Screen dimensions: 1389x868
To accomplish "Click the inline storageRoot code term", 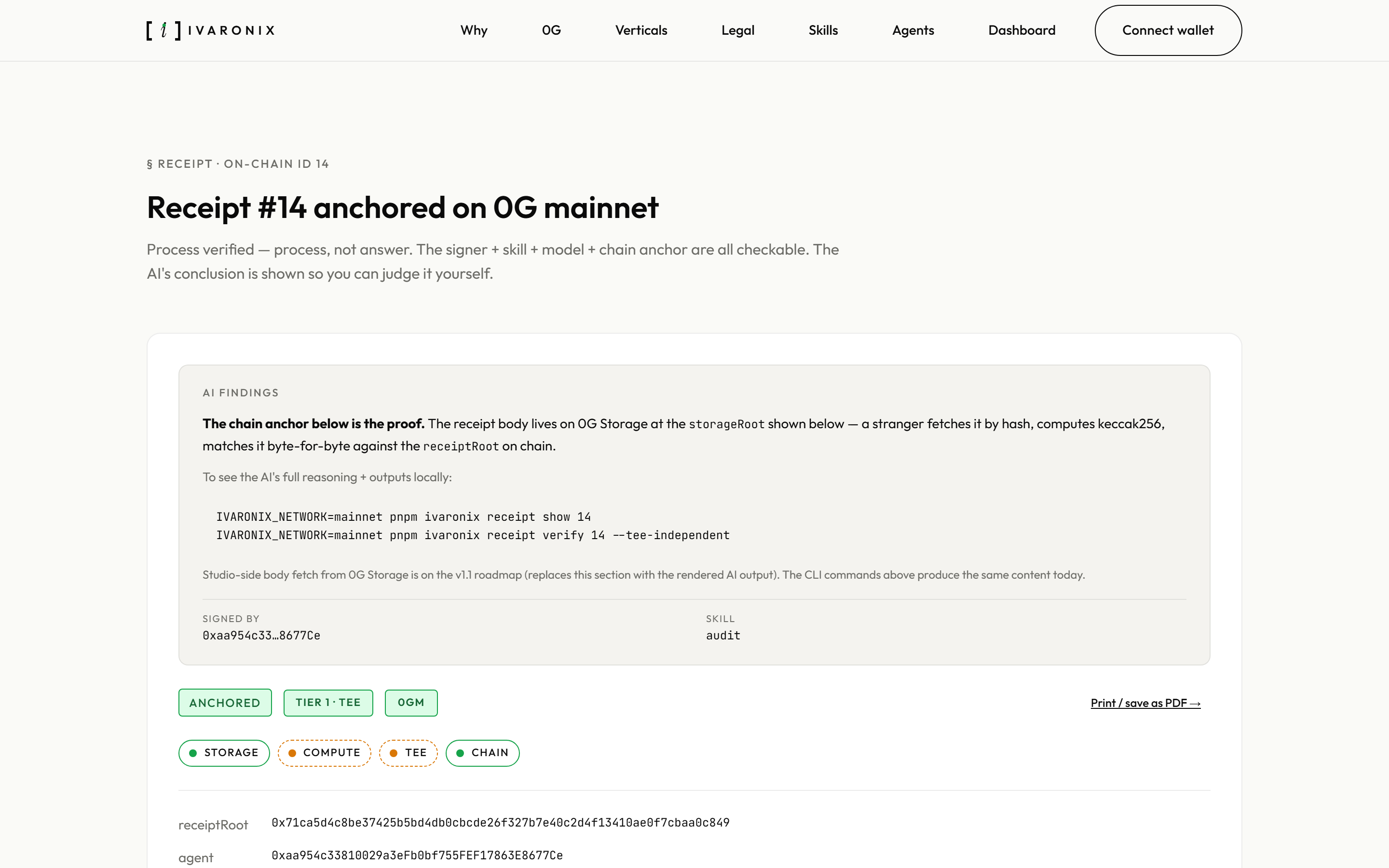I will 727,424.
